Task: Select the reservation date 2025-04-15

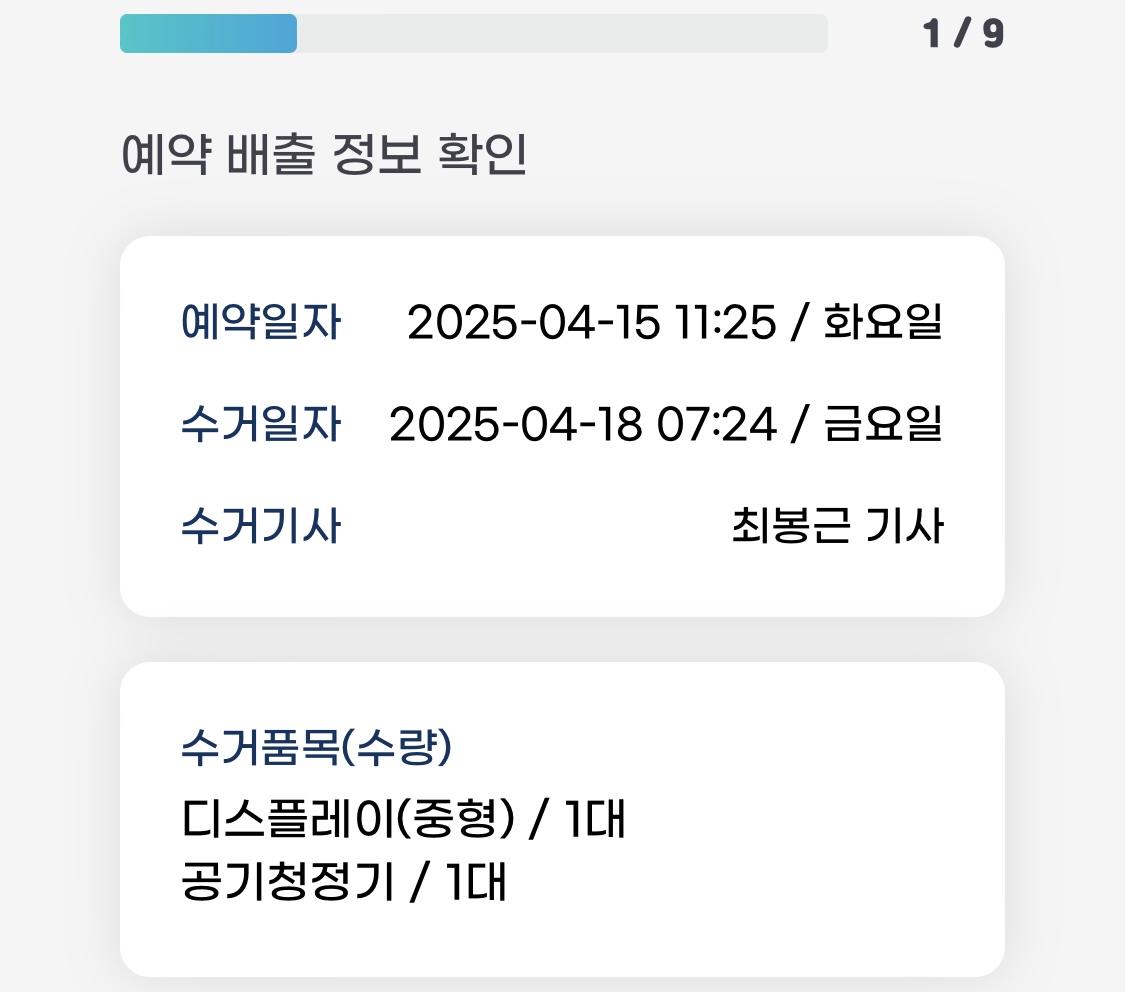Action: pos(534,324)
